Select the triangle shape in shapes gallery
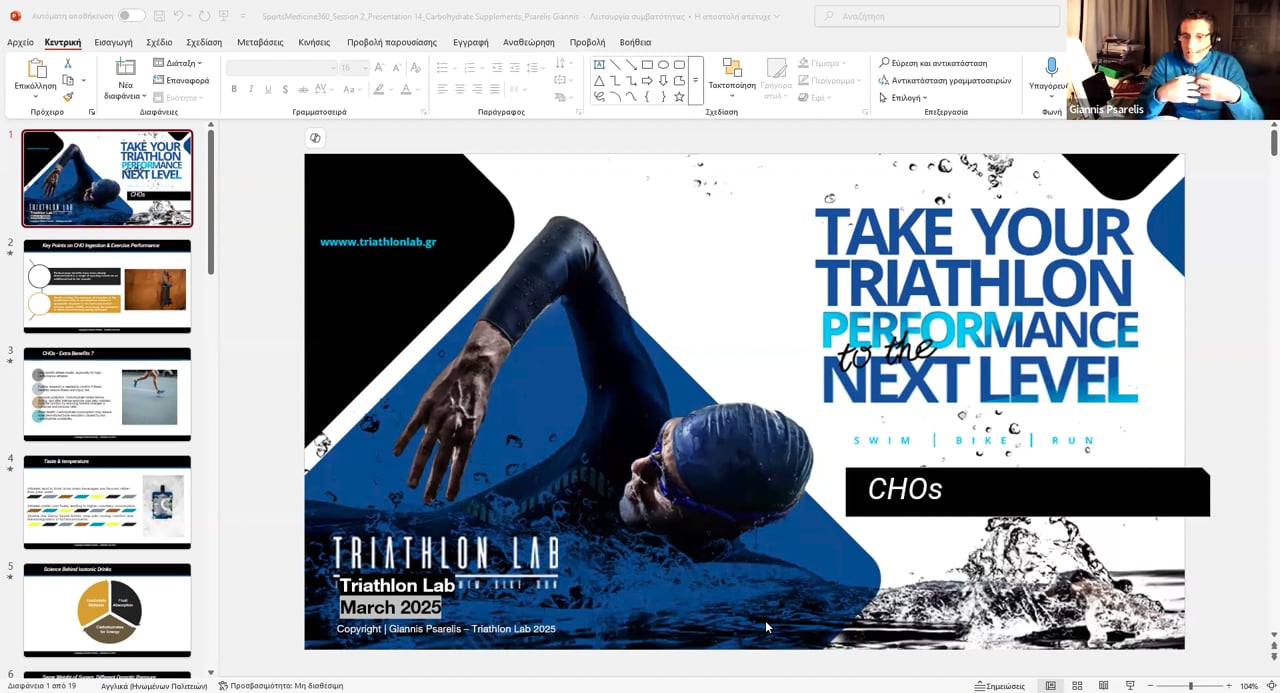1280x693 pixels. click(599, 81)
